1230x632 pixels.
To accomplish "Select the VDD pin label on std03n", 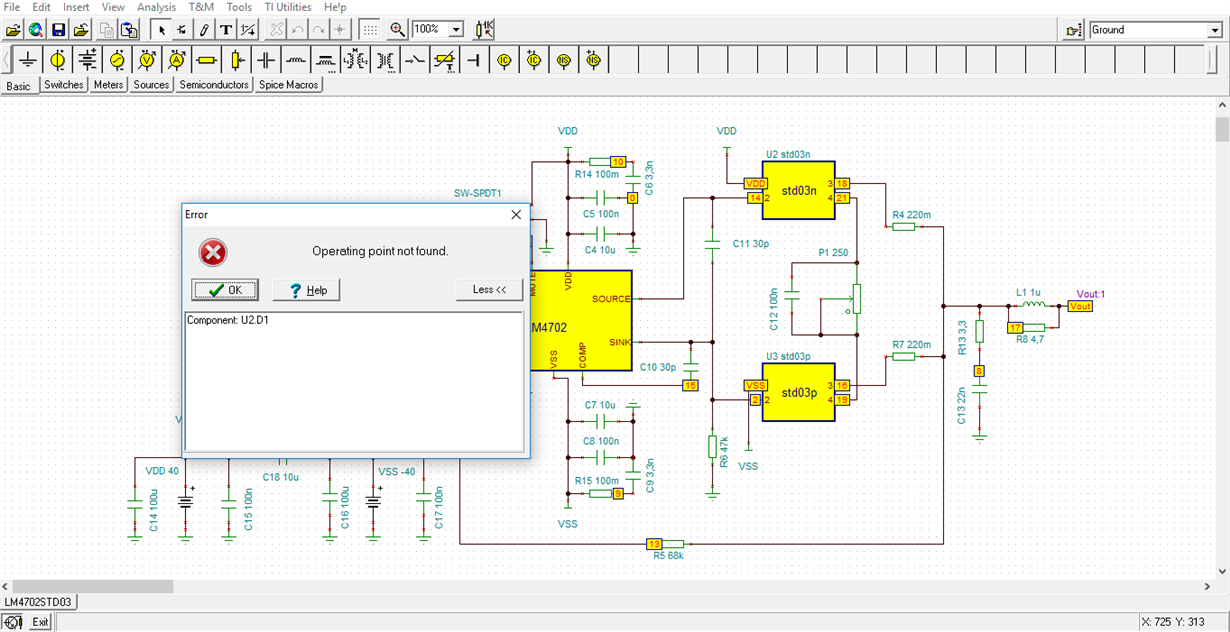I will (755, 184).
